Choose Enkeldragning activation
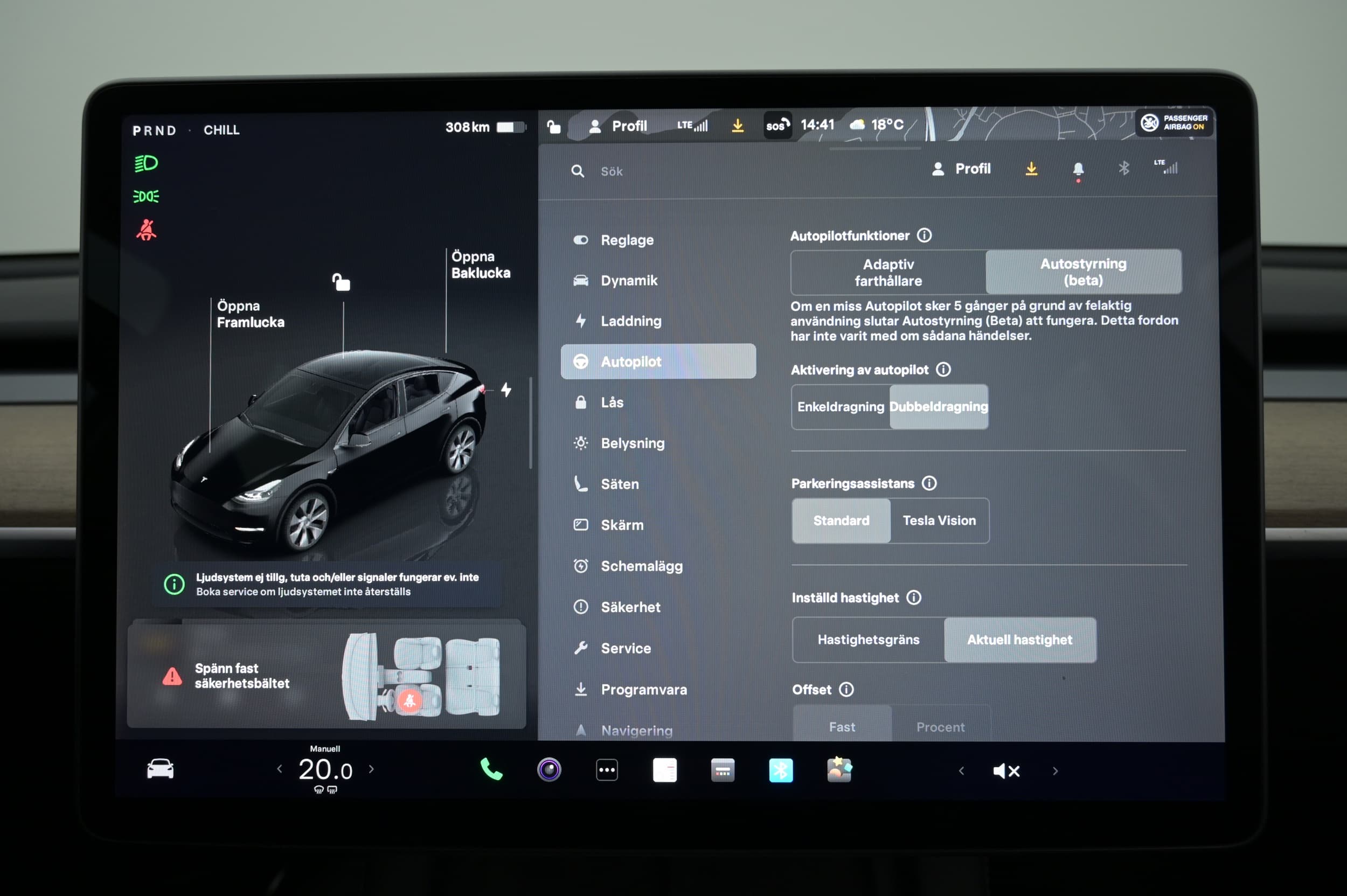This screenshot has height=896, width=1347. coord(841,406)
